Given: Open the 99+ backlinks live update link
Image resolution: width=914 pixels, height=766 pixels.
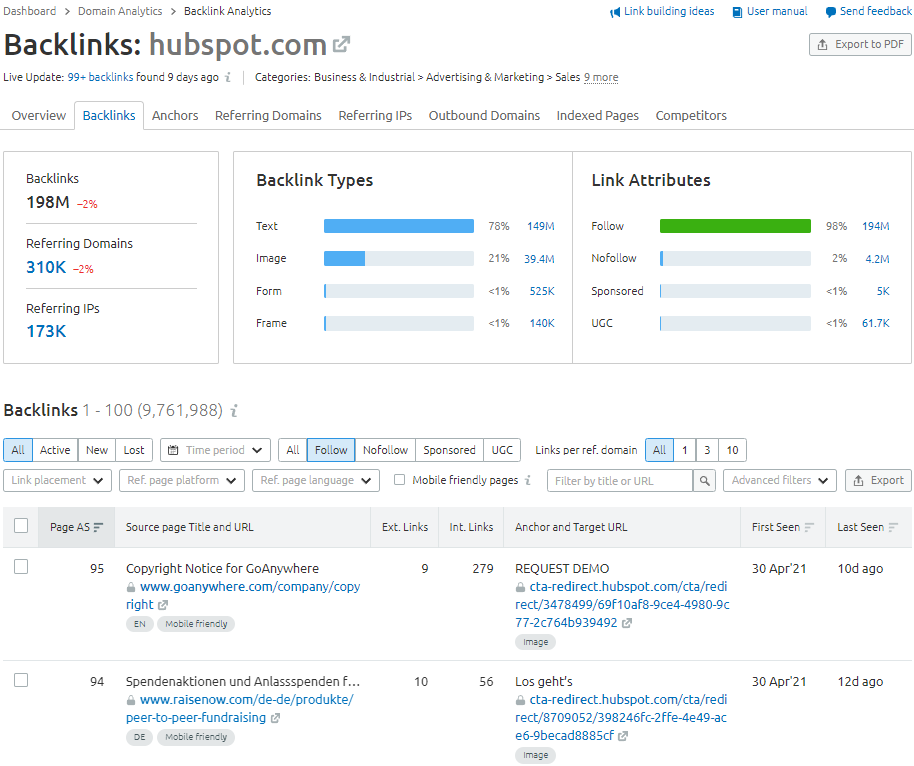Looking at the screenshot, I should [x=100, y=77].
